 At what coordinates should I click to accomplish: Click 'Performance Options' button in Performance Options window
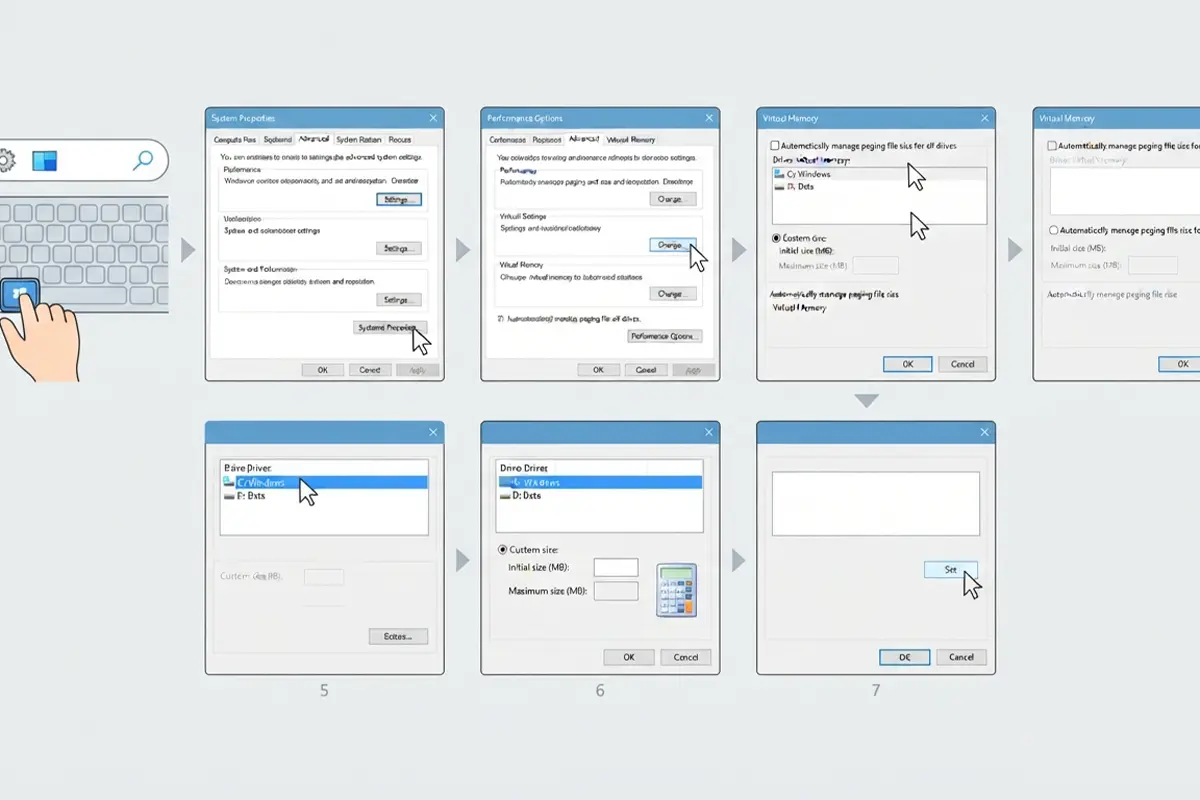coord(665,336)
